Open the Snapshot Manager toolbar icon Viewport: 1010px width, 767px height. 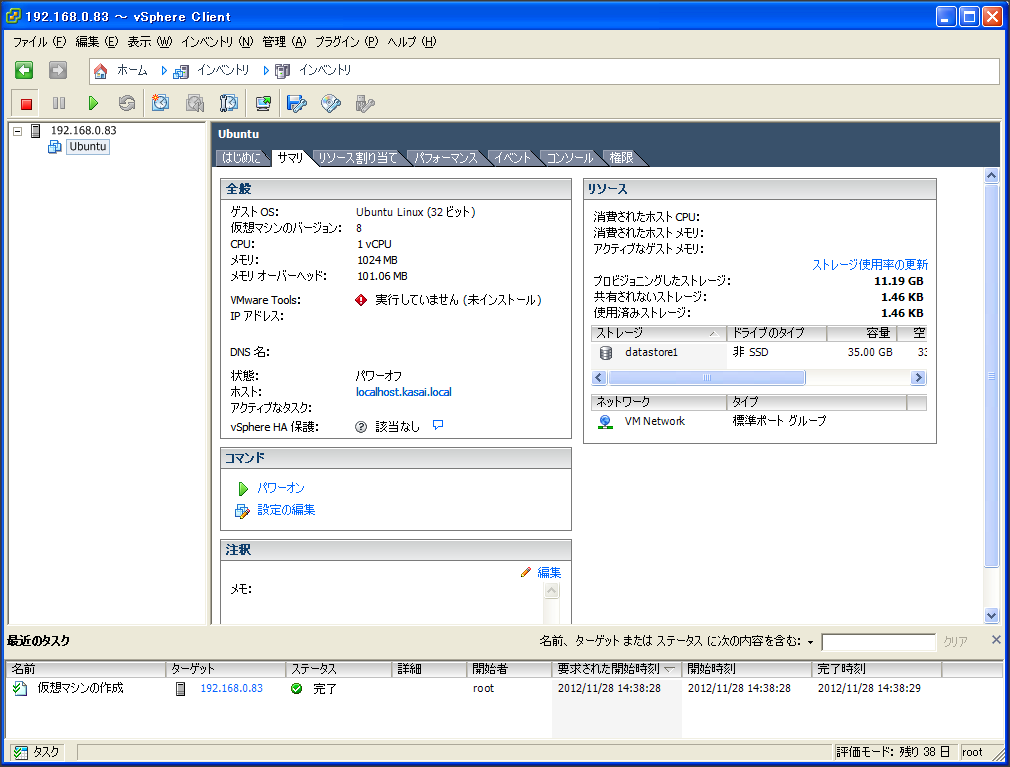point(229,103)
